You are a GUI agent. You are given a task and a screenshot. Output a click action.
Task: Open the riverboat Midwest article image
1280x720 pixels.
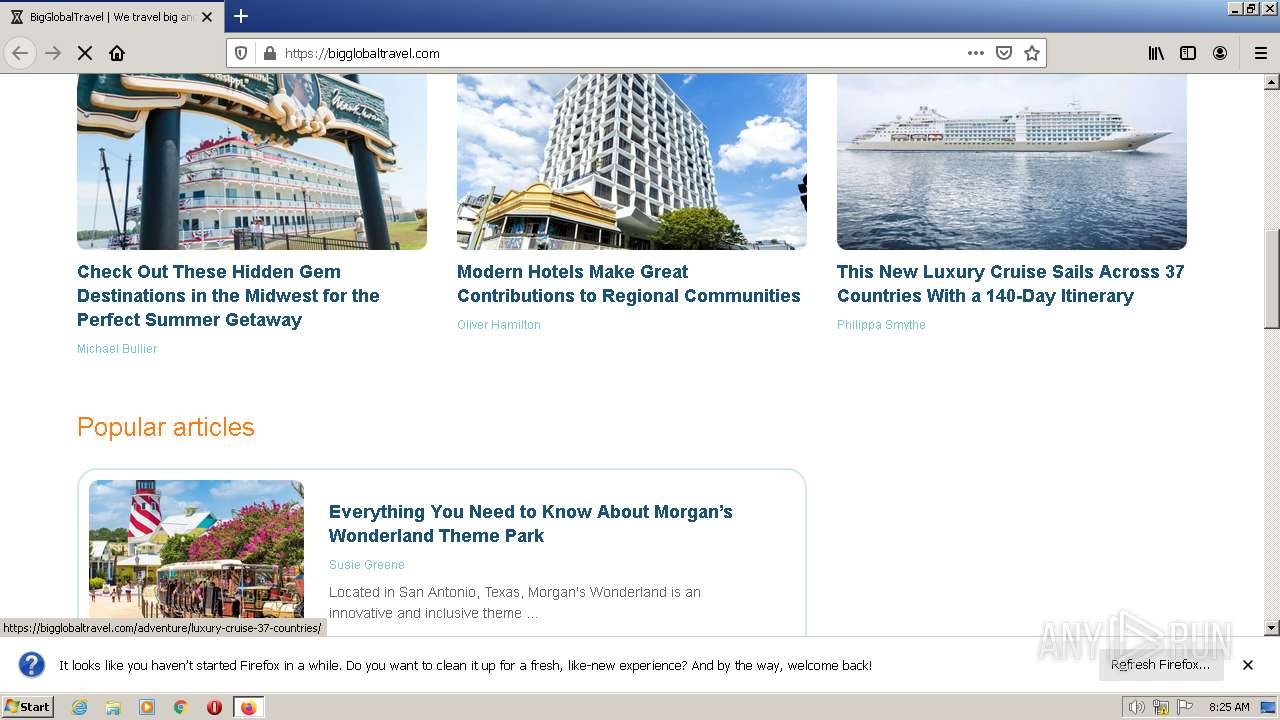click(x=252, y=161)
